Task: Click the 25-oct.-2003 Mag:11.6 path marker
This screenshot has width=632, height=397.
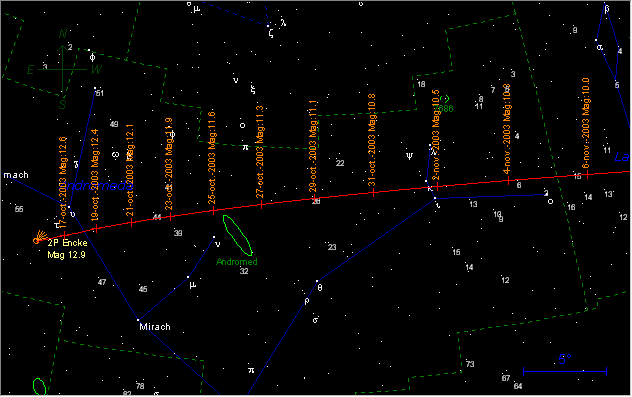Action: pos(213,210)
